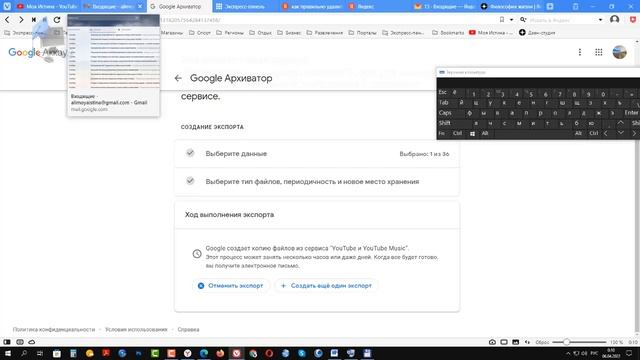The height and width of the screenshot is (360, 640).
Task: Open Политика конфиденциальности link
Action: (53, 329)
